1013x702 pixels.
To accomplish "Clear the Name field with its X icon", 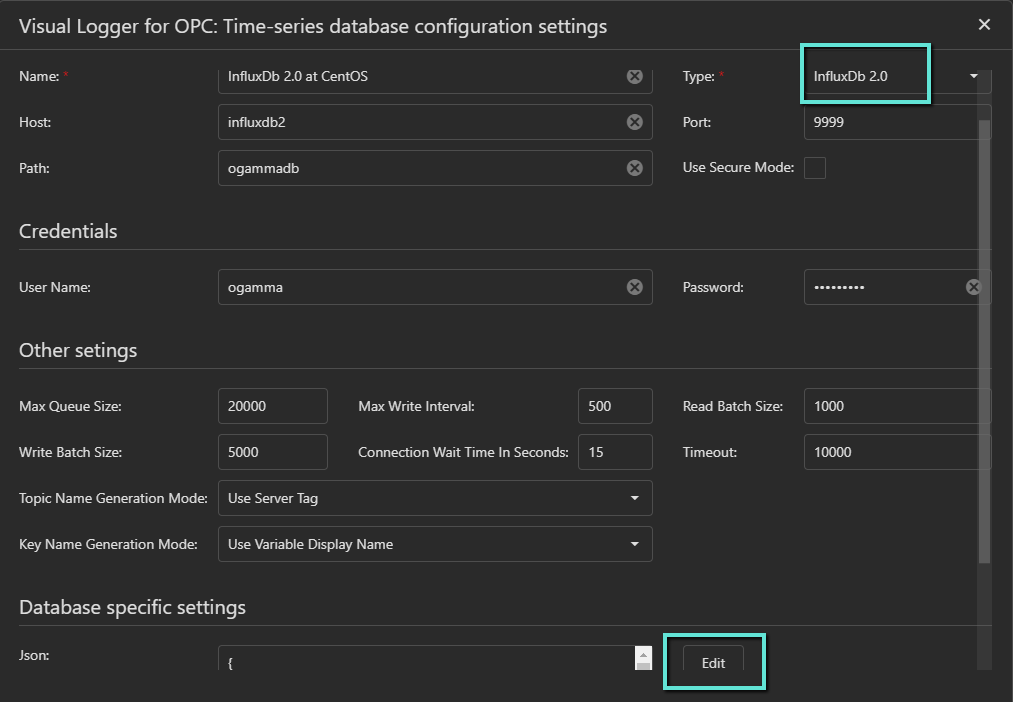I will click(x=634, y=76).
